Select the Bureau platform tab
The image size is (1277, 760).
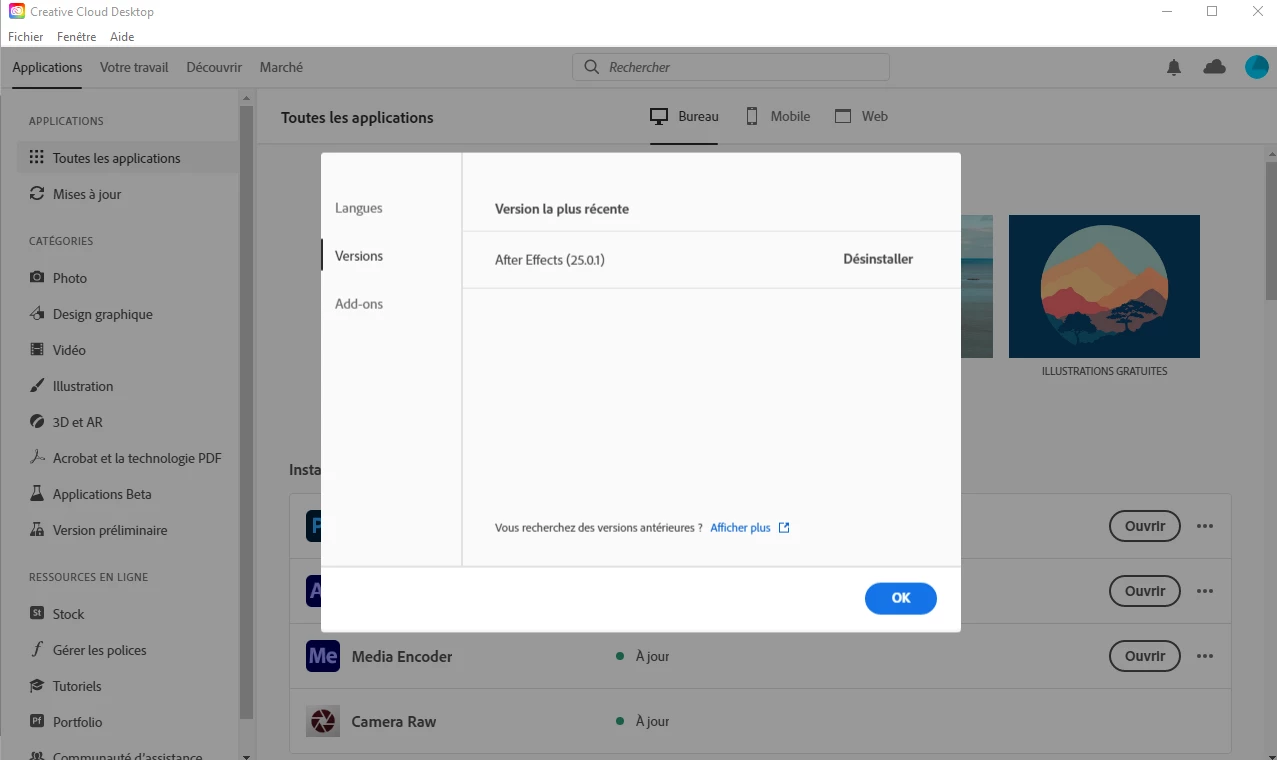point(685,117)
